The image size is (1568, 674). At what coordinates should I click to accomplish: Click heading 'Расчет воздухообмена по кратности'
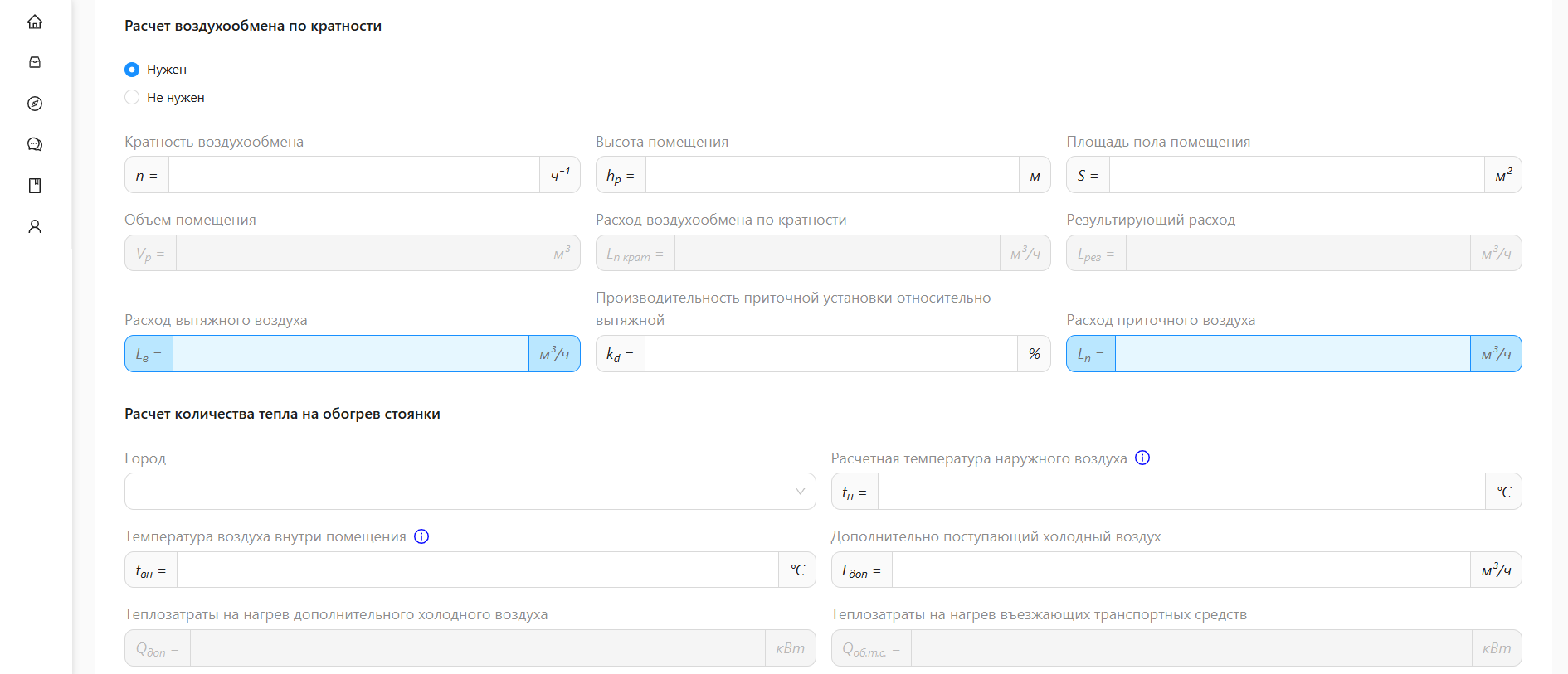tap(253, 26)
